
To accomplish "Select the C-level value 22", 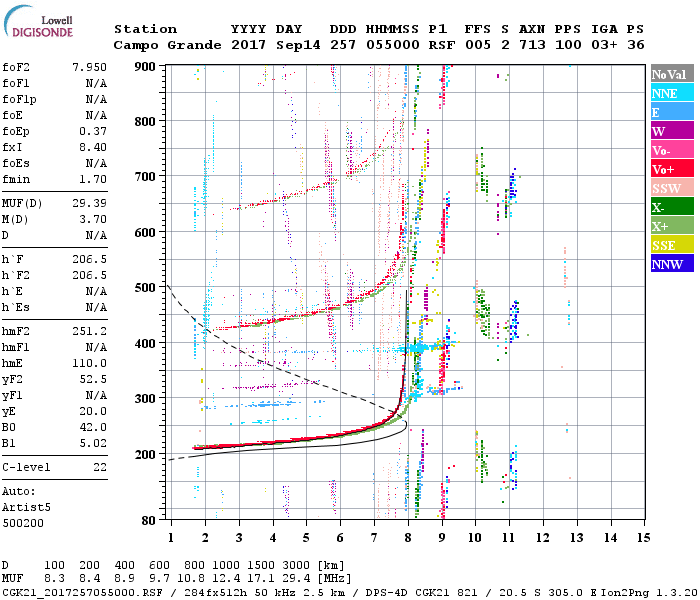I will [x=99, y=467].
